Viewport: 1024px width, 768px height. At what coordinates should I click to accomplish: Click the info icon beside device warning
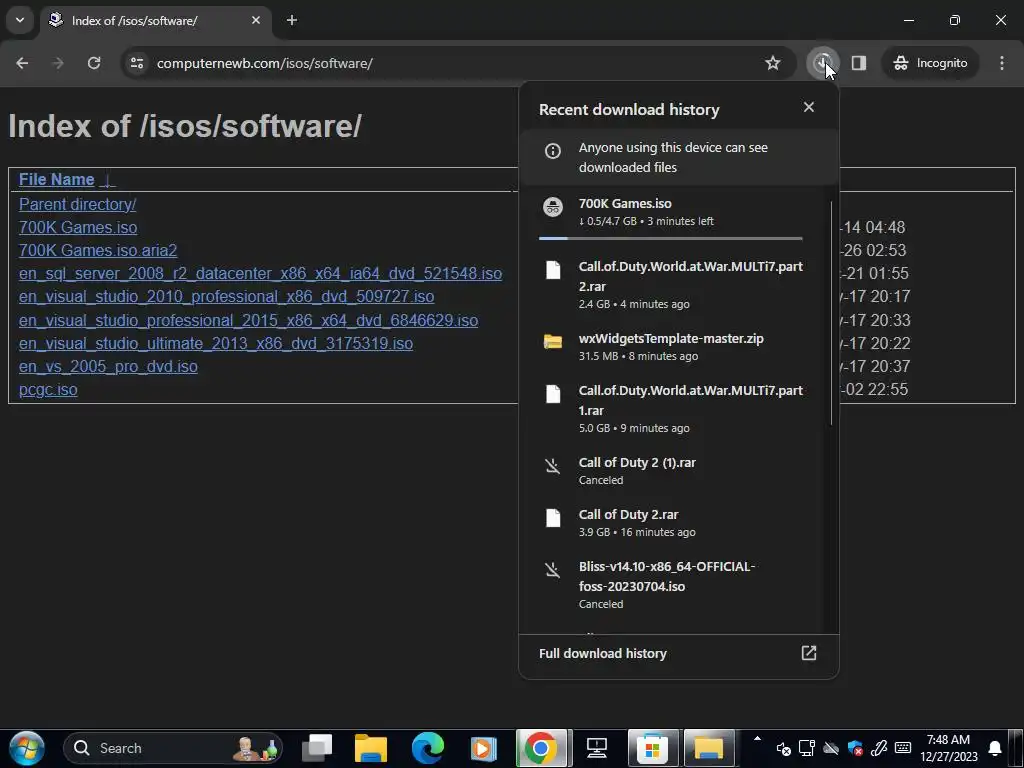coord(552,151)
